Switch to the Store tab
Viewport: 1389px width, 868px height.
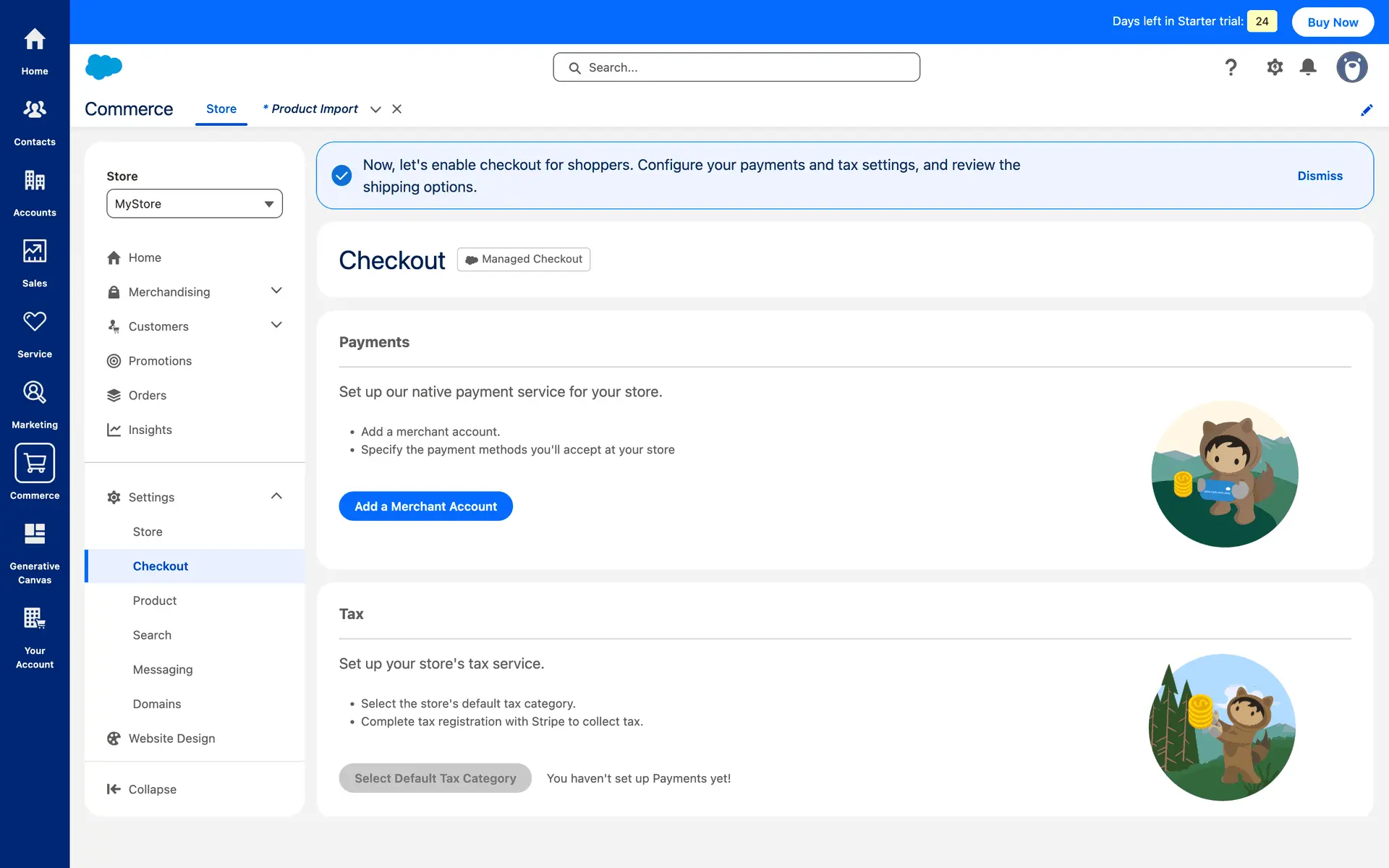[x=221, y=109]
